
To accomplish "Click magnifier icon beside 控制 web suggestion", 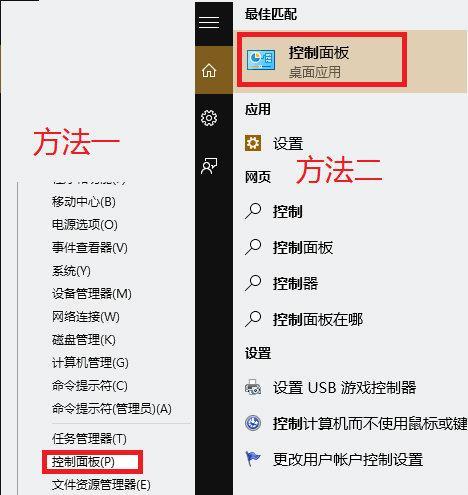I will [x=253, y=211].
